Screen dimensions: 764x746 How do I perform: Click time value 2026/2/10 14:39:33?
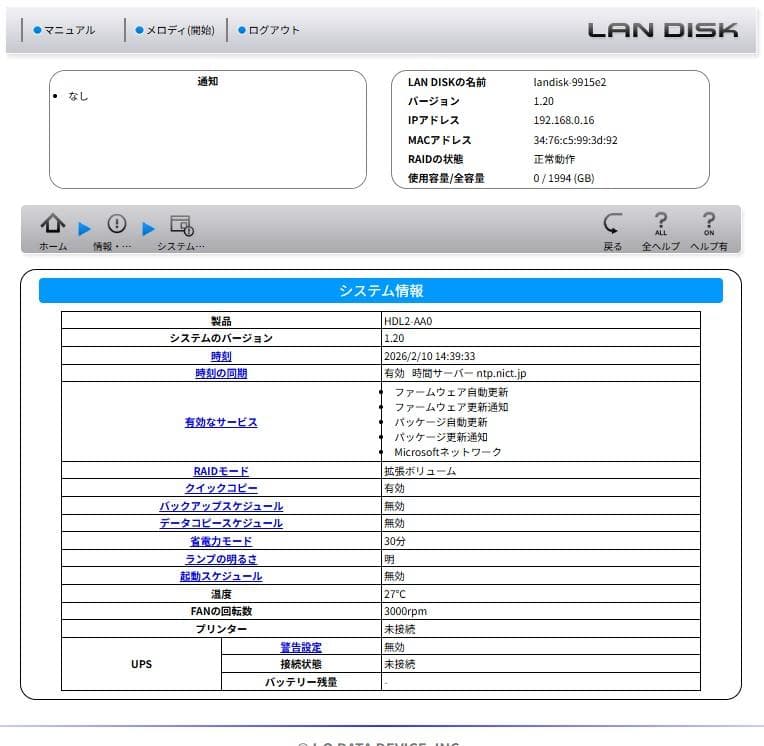click(x=429, y=356)
